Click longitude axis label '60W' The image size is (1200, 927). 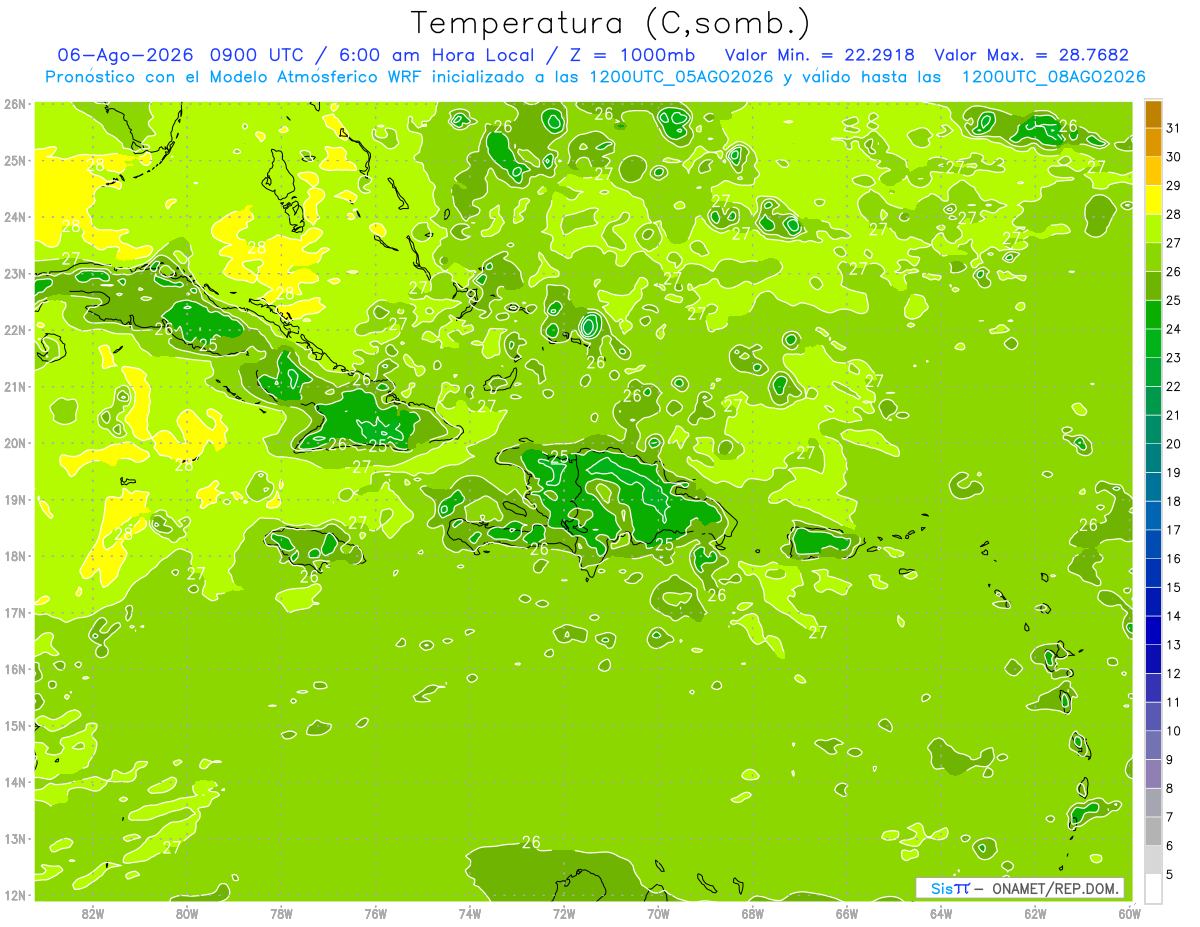point(1129,913)
